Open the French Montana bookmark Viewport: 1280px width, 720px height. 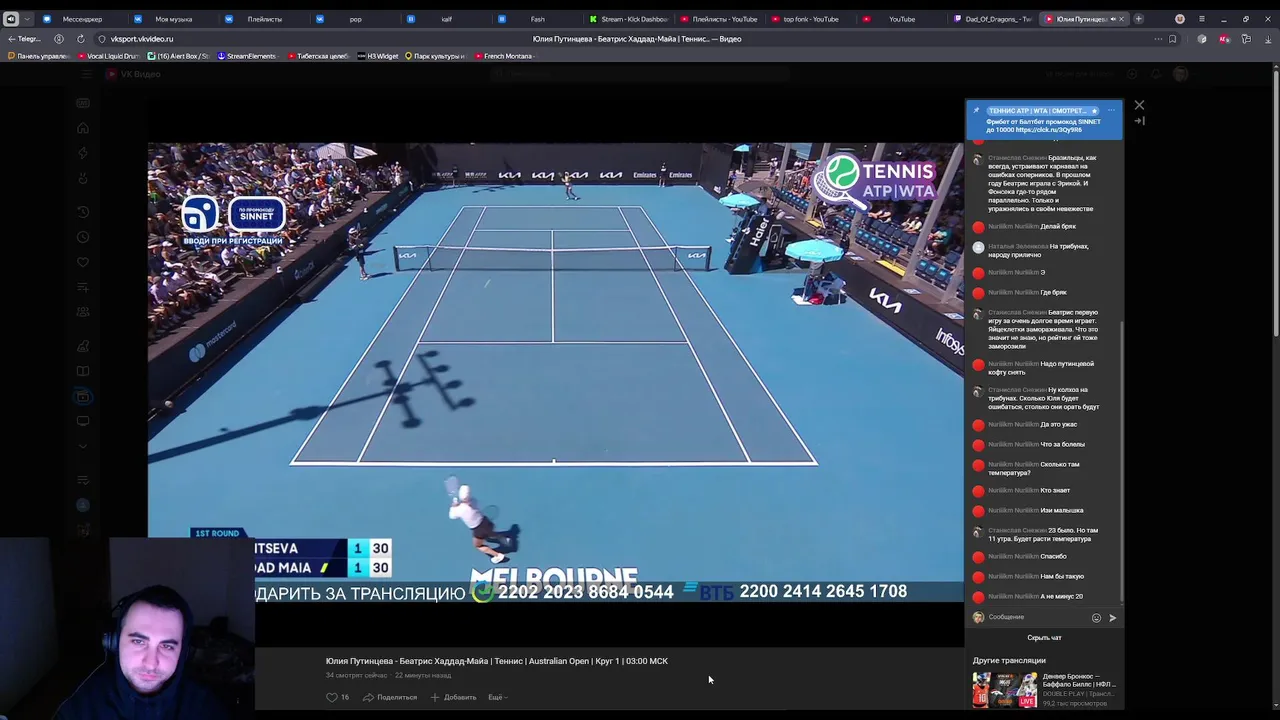(x=505, y=56)
